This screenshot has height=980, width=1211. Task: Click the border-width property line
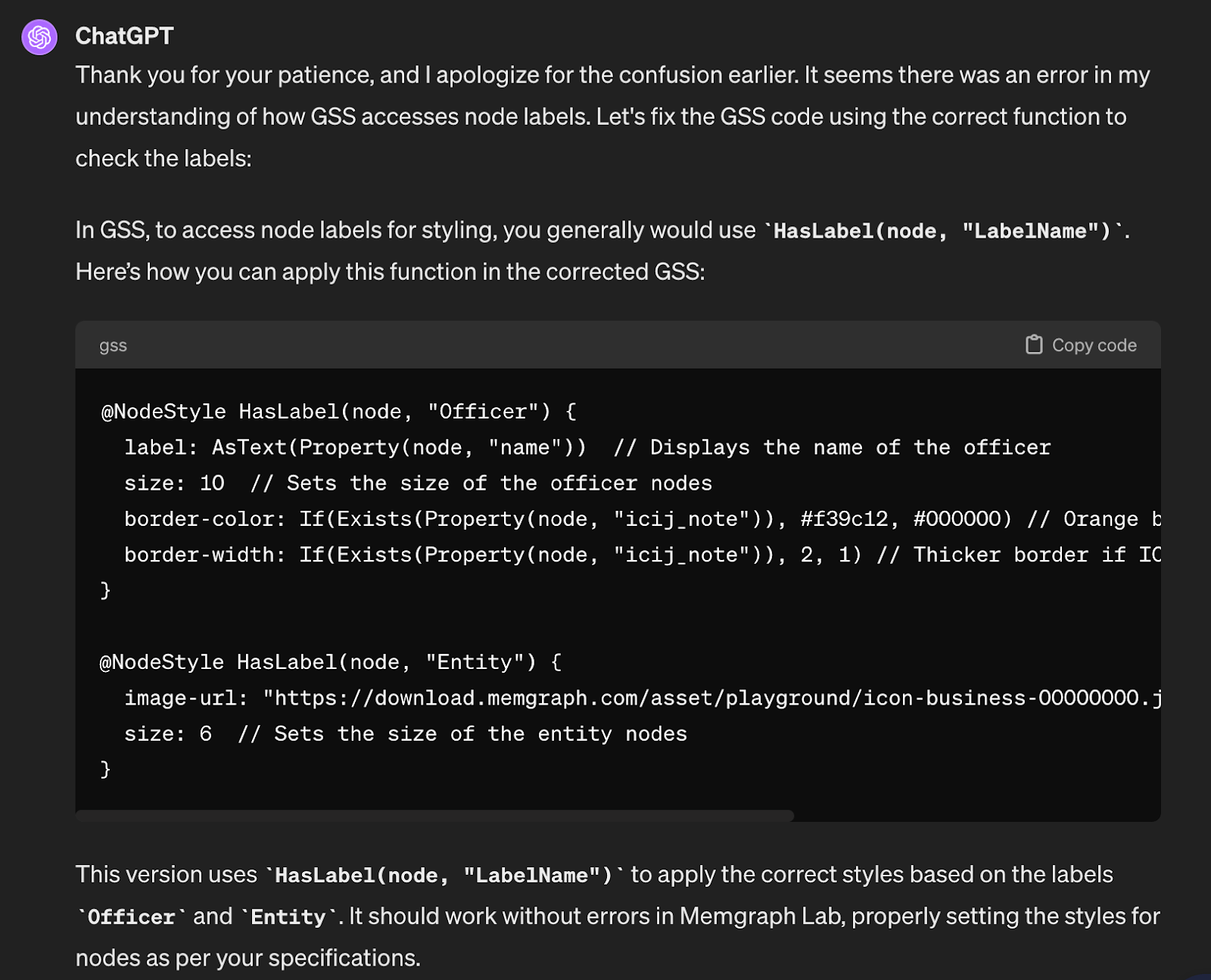coord(201,554)
